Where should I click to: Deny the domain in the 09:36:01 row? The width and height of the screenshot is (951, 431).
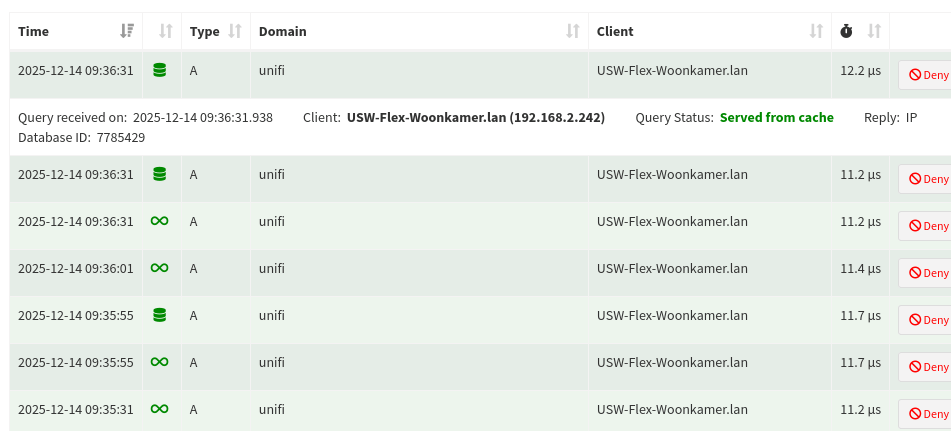click(x=927, y=272)
